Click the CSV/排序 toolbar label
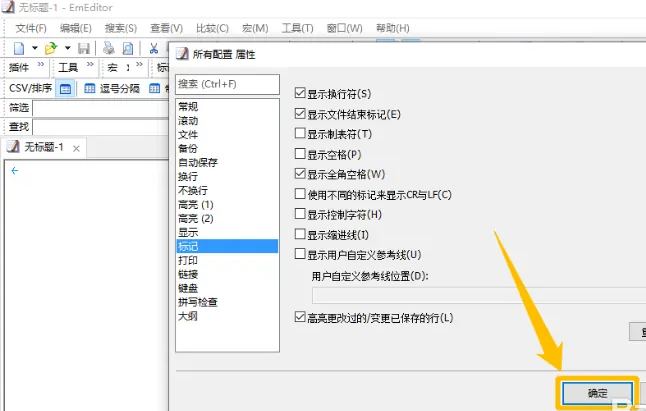The width and height of the screenshot is (646, 411). pos(30,88)
